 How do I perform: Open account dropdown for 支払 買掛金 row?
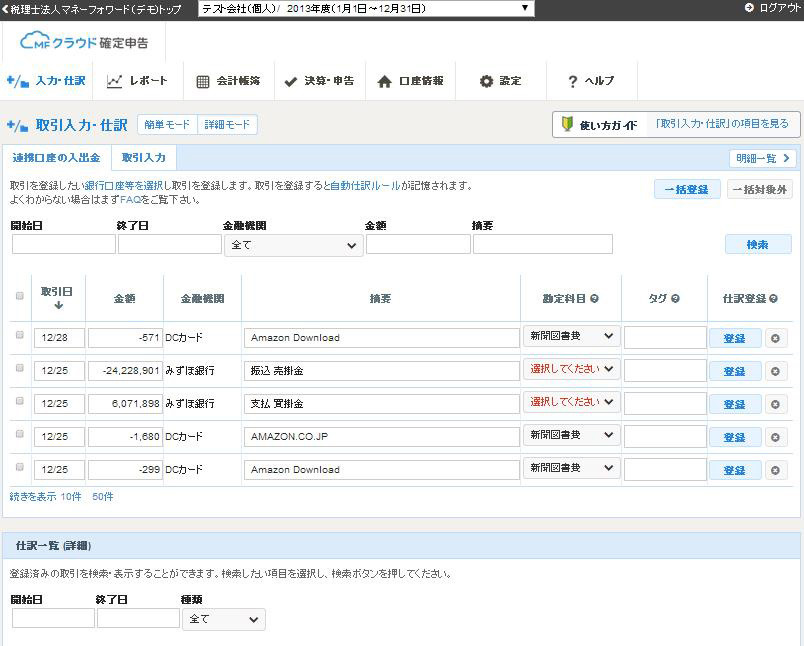[x=571, y=402]
